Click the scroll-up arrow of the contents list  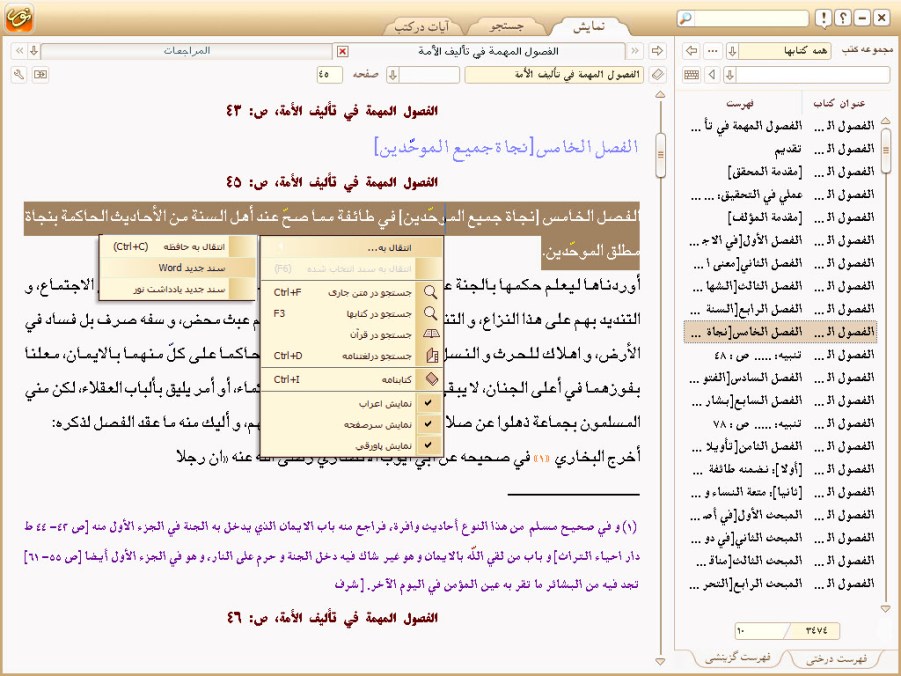[x=885, y=121]
